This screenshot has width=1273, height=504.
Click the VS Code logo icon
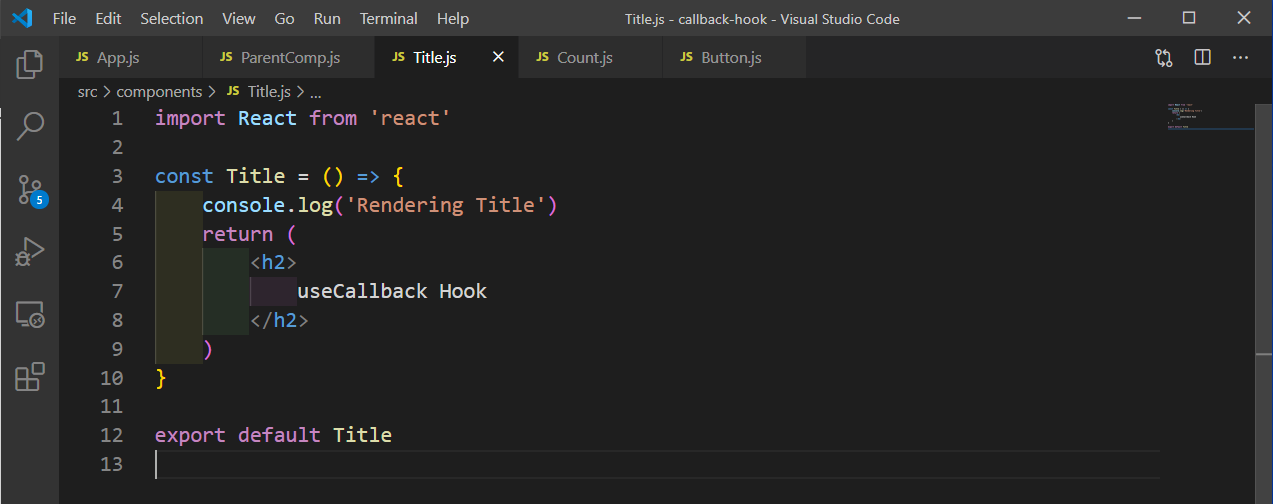[x=21, y=18]
